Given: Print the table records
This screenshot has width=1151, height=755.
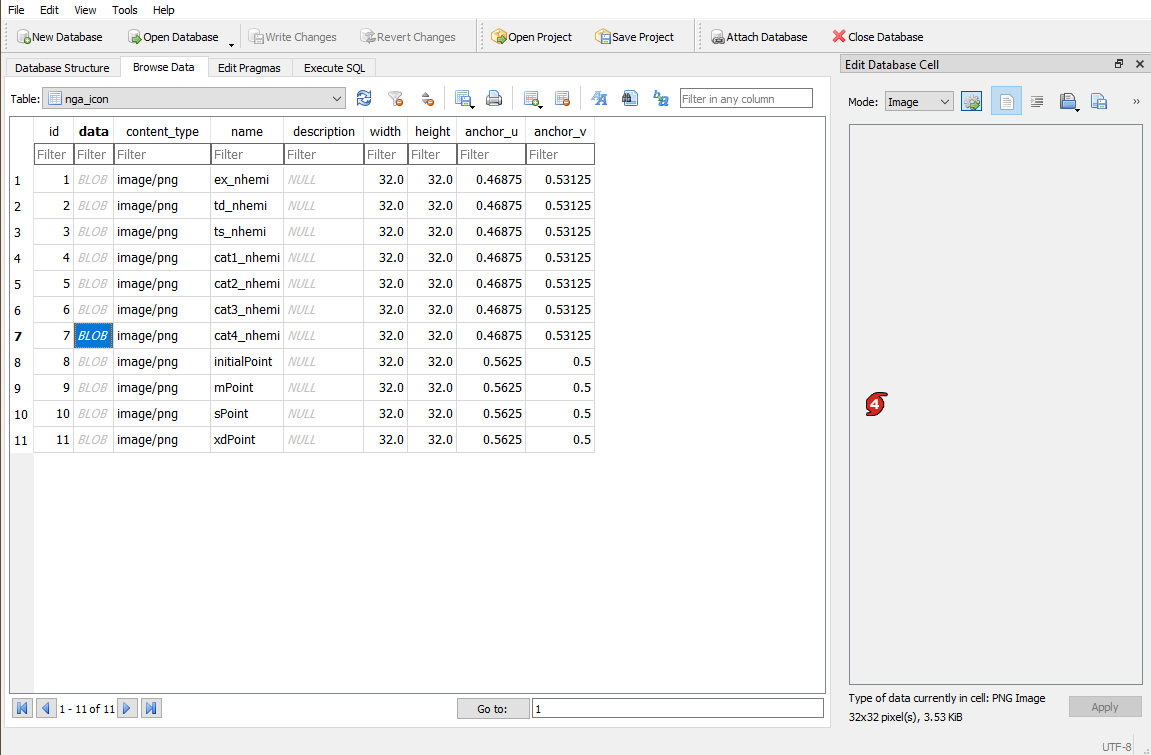Looking at the screenshot, I should (494, 98).
